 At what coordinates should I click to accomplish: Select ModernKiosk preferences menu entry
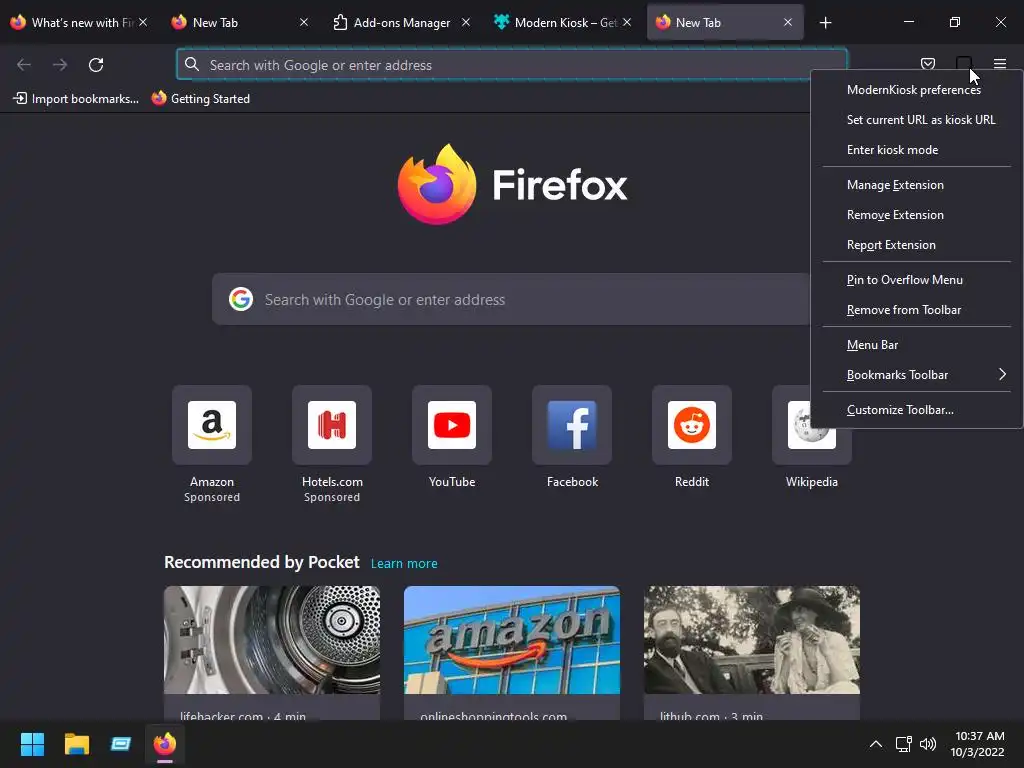917,90
